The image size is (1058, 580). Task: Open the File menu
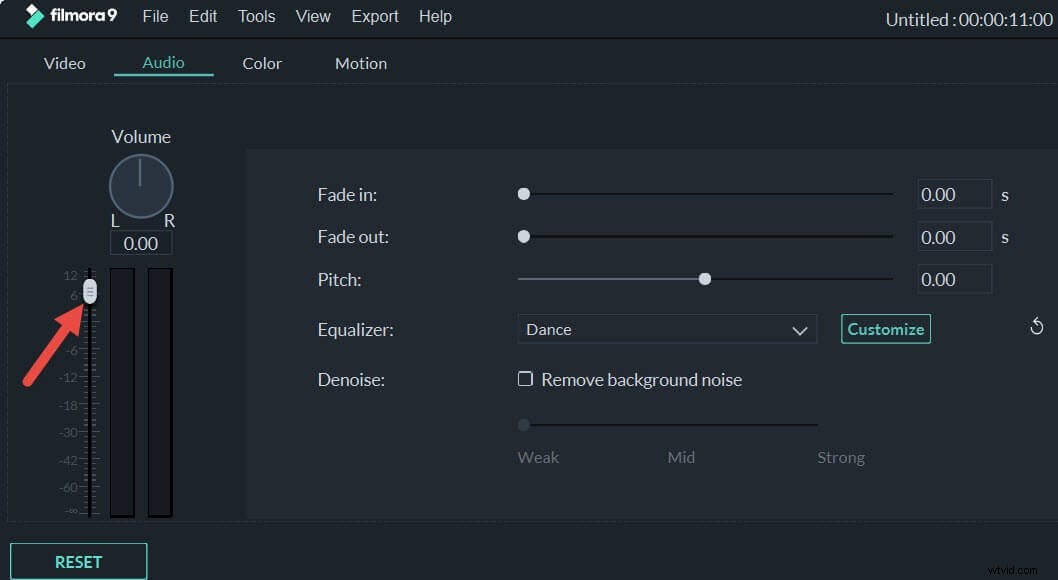pyautogui.click(x=155, y=16)
